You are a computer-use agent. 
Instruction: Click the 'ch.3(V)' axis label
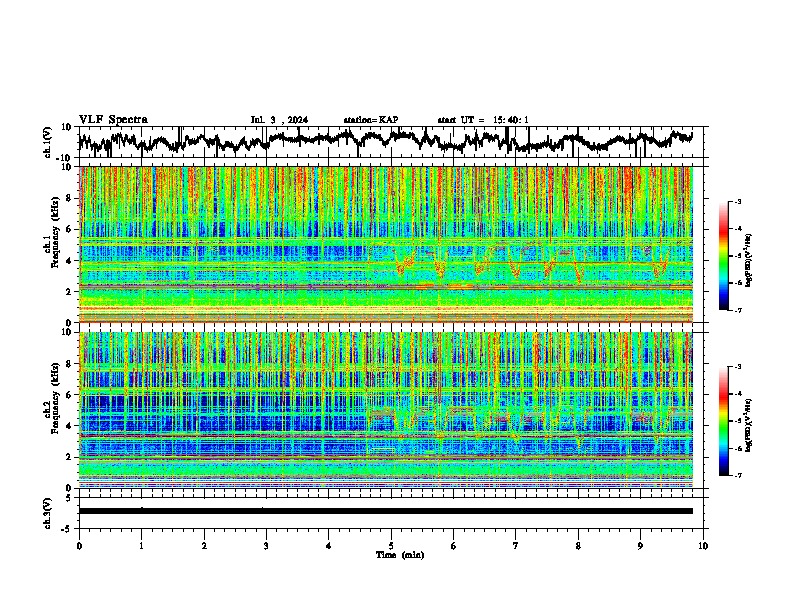[48, 513]
